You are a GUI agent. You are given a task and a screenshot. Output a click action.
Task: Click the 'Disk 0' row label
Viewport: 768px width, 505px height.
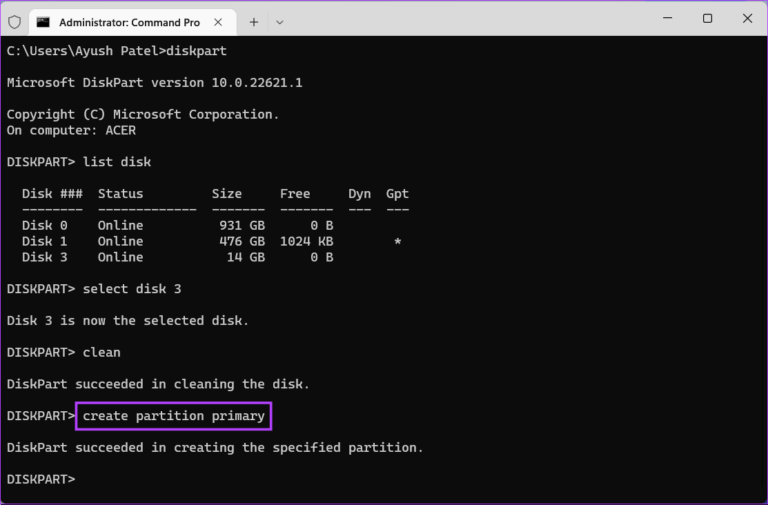[x=45, y=225]
